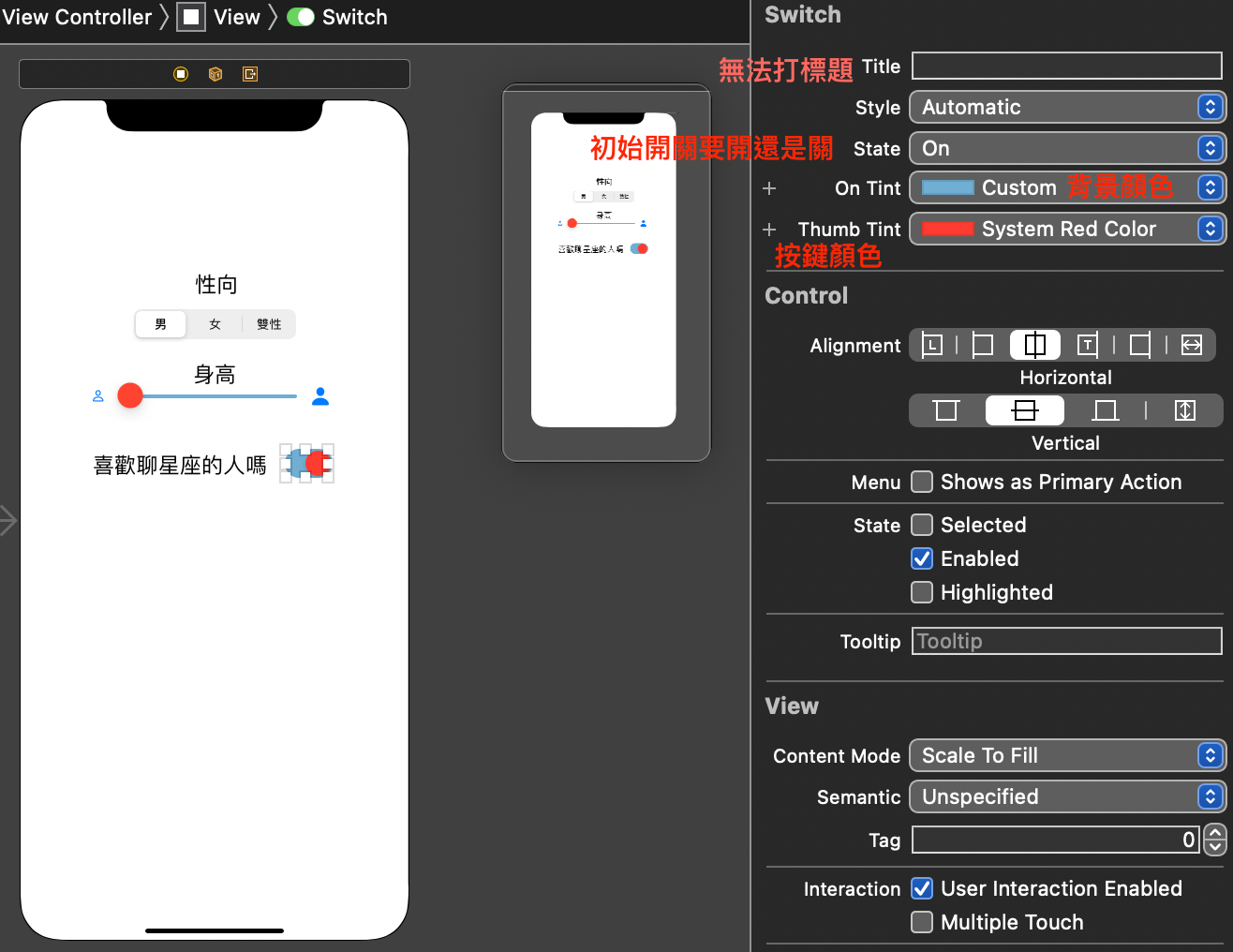Select the fill horizontal alignment icon
Viewport: 1233px width, 952px height.
(x=1190, y=345)
